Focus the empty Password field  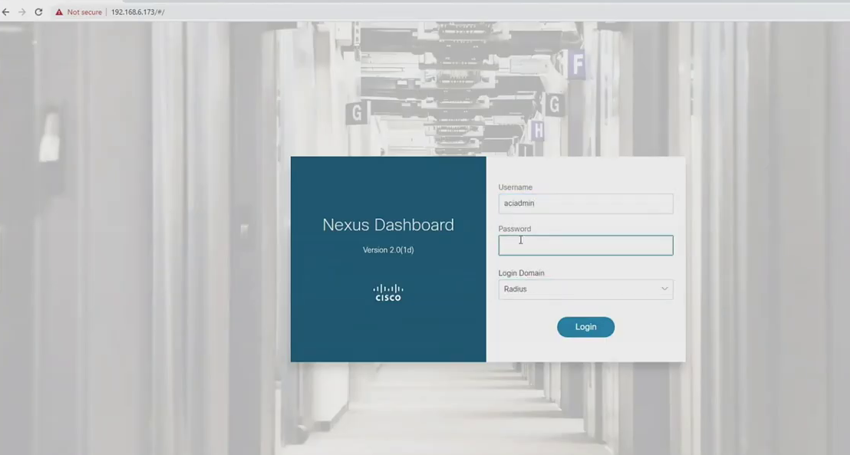(x=585, y=245)
